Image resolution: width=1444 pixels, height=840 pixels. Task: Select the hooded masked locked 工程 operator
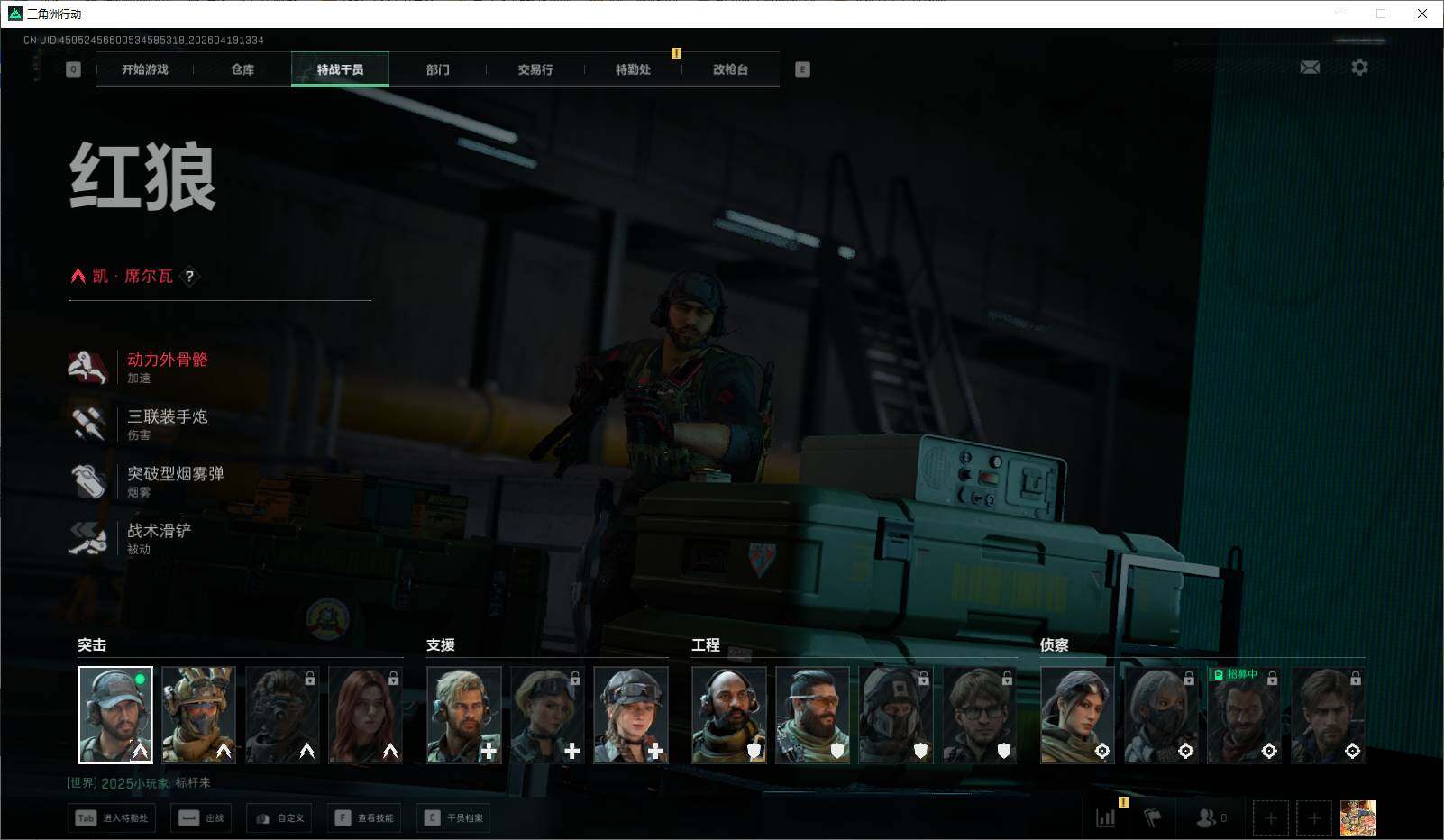coord(896,715)
